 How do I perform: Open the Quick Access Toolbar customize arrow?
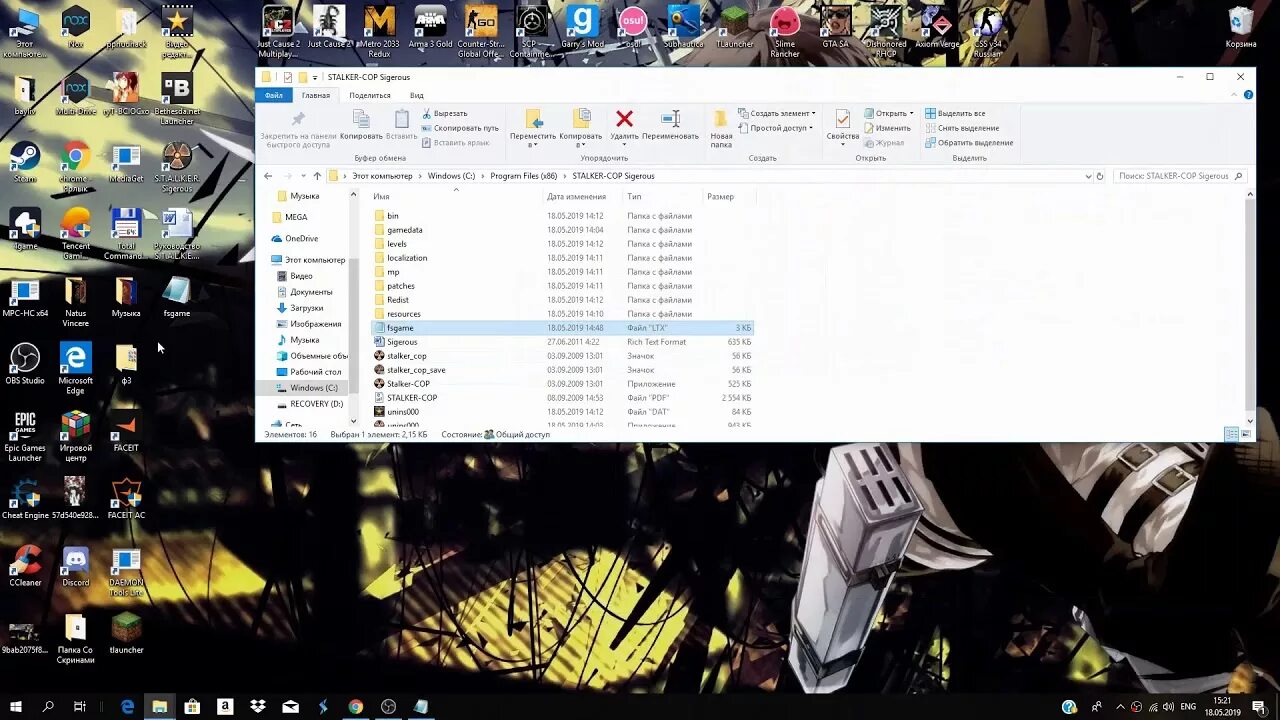coord(316,77)
